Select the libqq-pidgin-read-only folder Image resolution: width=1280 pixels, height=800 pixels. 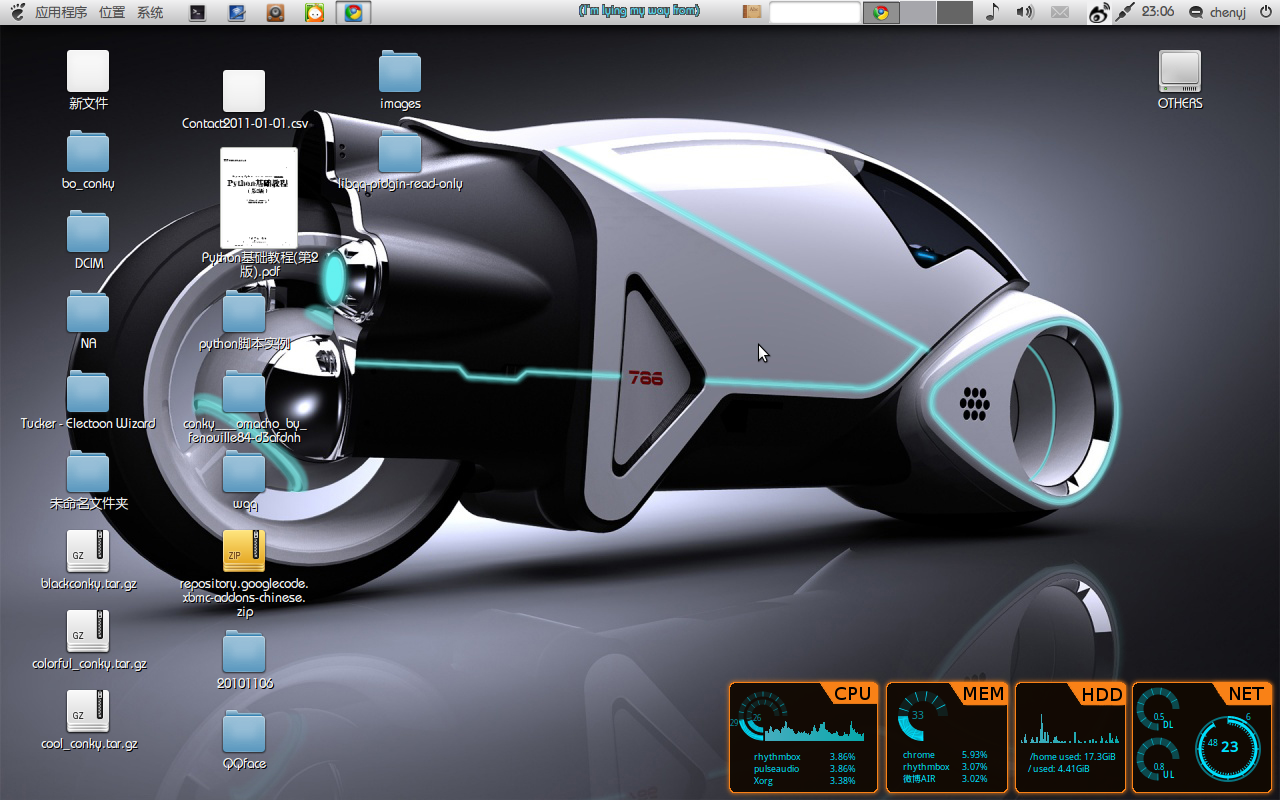pyautogui.click(x=400, y=160)
